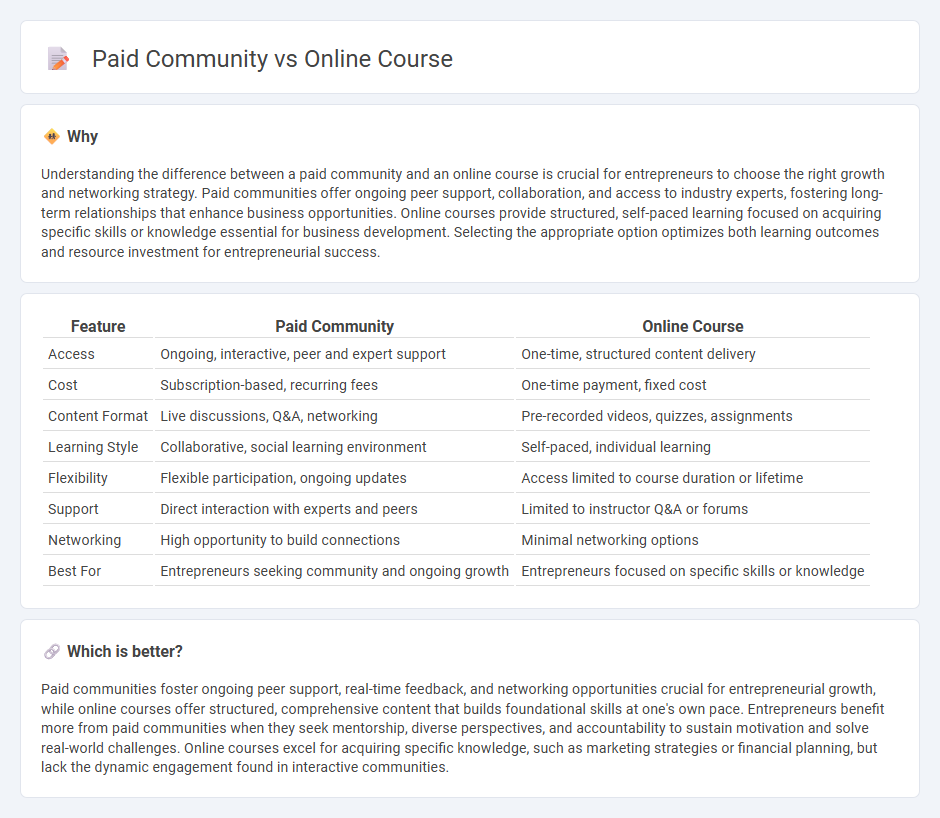Viewport: 940px width, 818px height.
Task: Click cell One-time, structured content delivery
Action: [692, 354]
